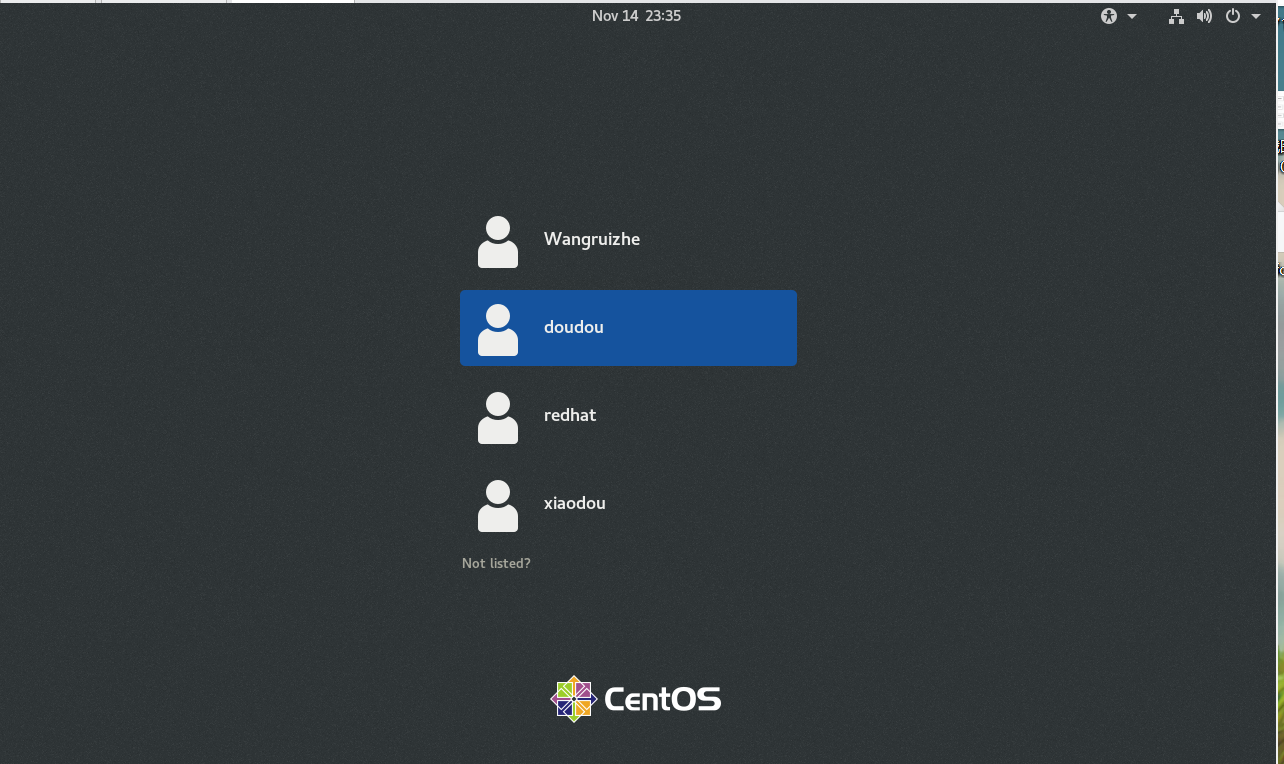Click the avatar icon beside redhat
Screen dimensions: 1284x764
[498, 418]
